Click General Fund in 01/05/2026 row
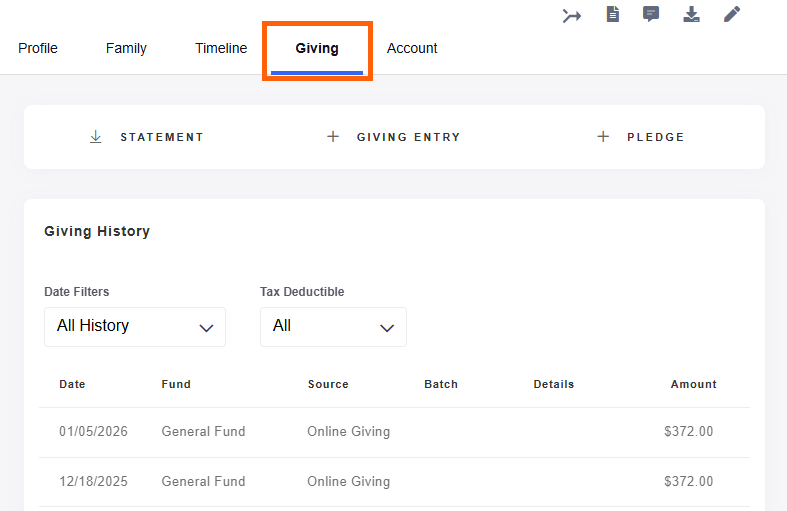The width and height of the screenshot is (787, 511). coord(203,432)
